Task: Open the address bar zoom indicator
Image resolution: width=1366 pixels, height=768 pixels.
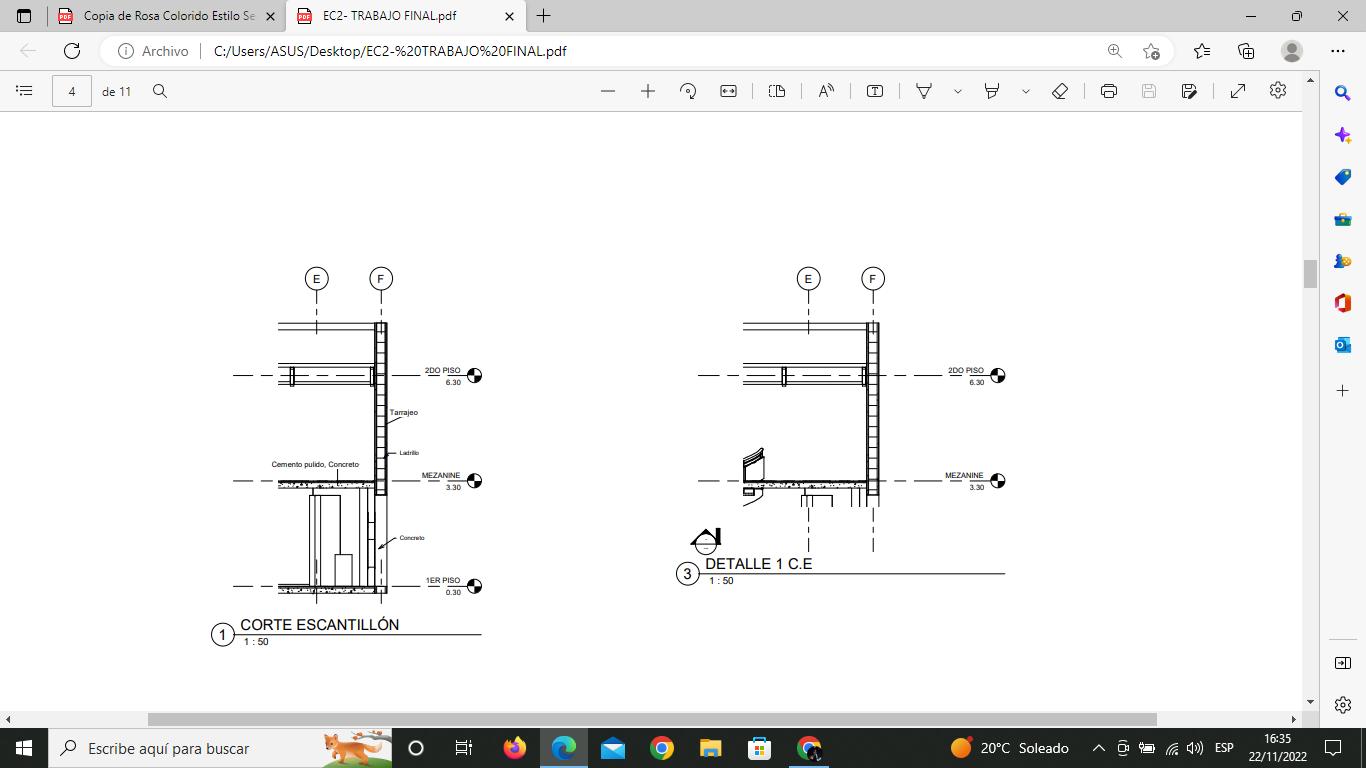Action: [1114, 51]
